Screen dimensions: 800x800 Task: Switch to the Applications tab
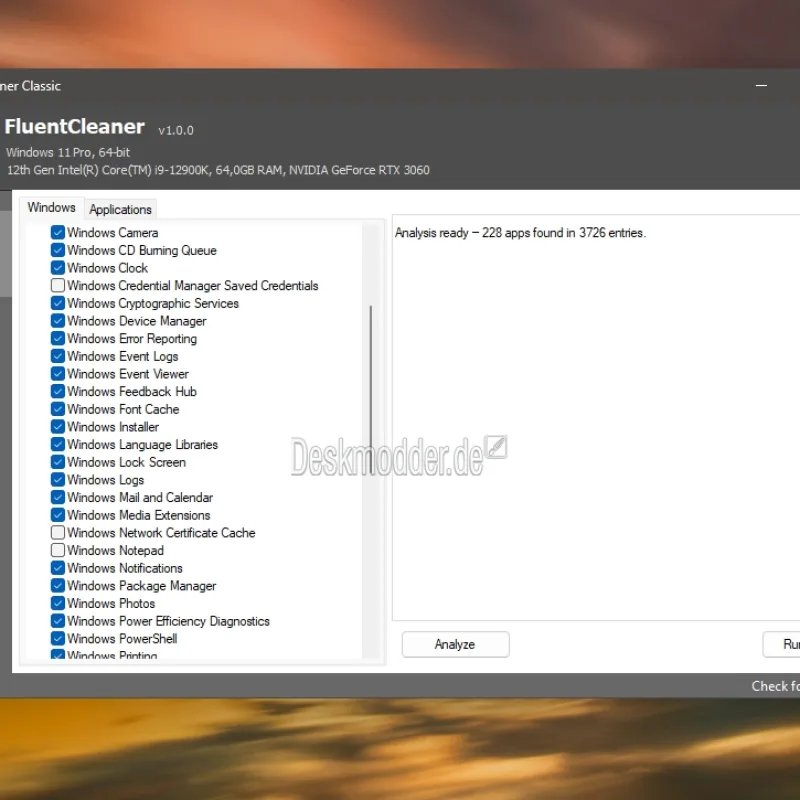[x=120, y=209]
